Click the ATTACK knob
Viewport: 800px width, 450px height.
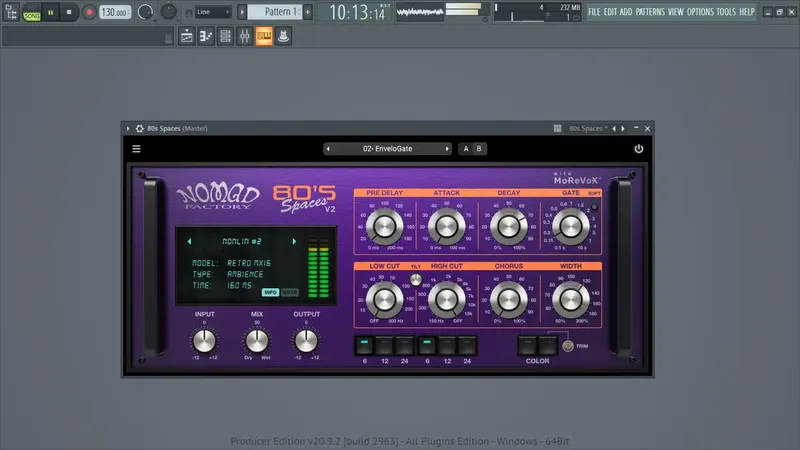446,226
